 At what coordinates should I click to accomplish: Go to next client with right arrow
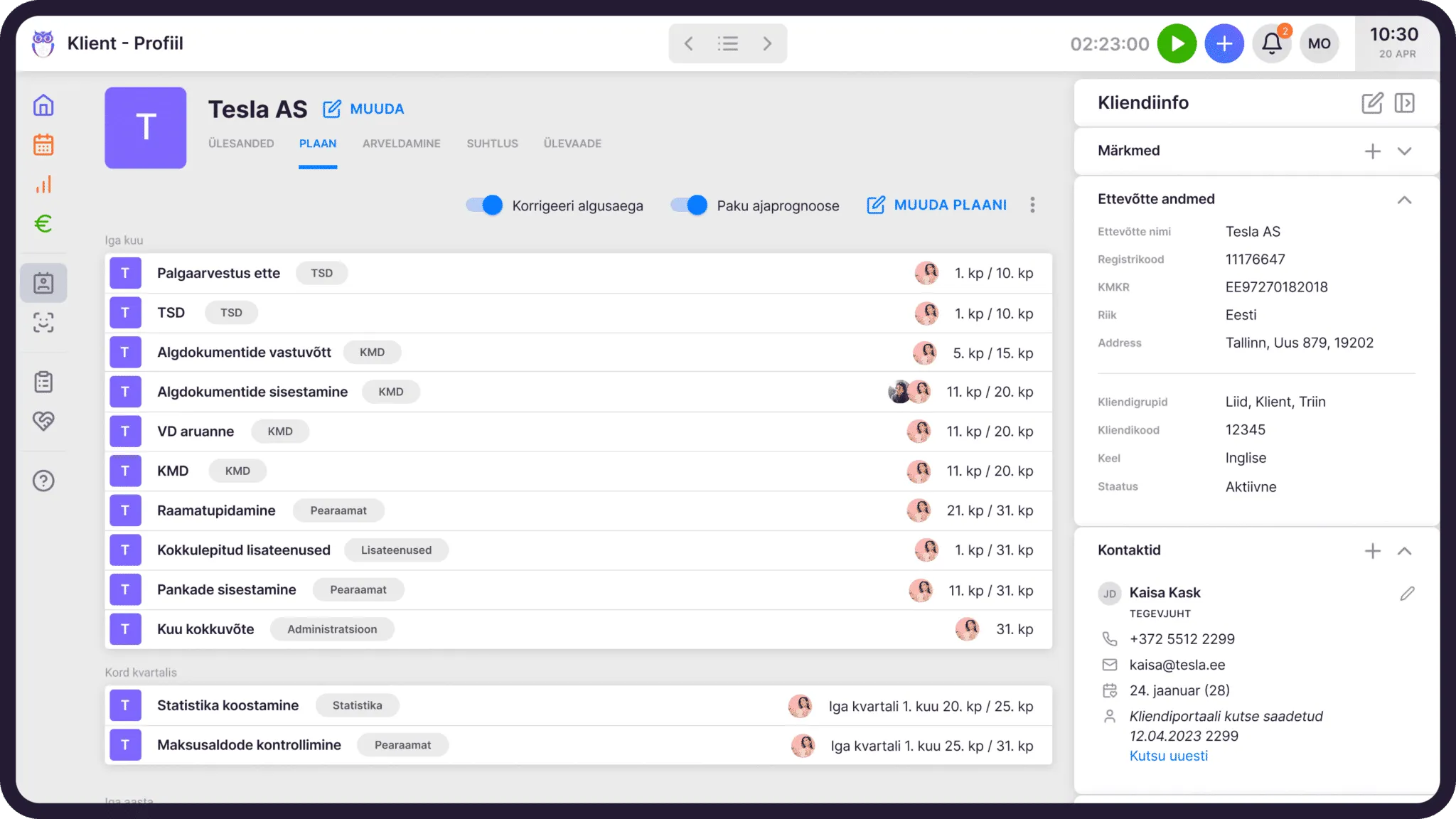point(767,43)
